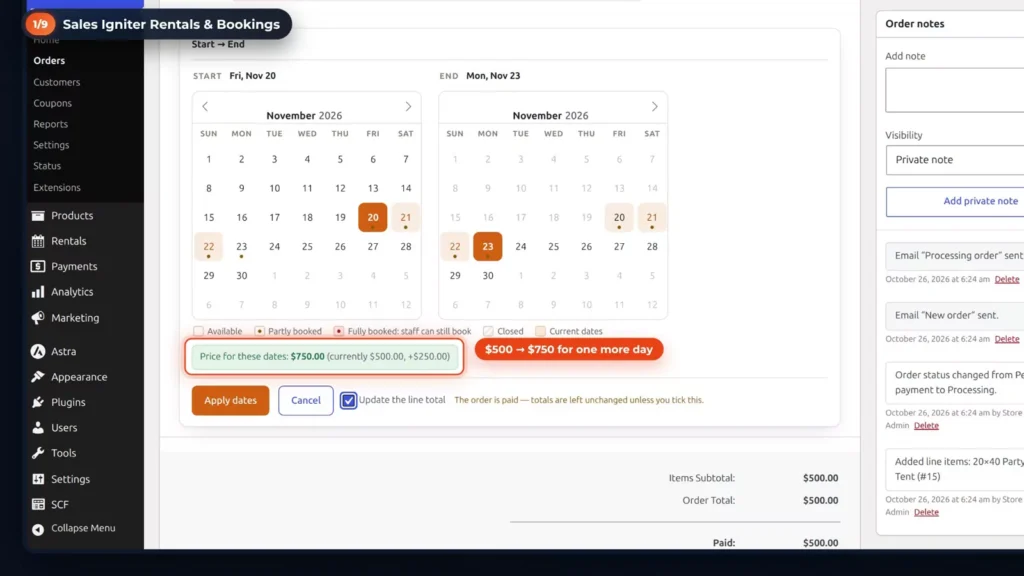
Task: Go to next month in end calendar
Action: click(x=654, y=106)
